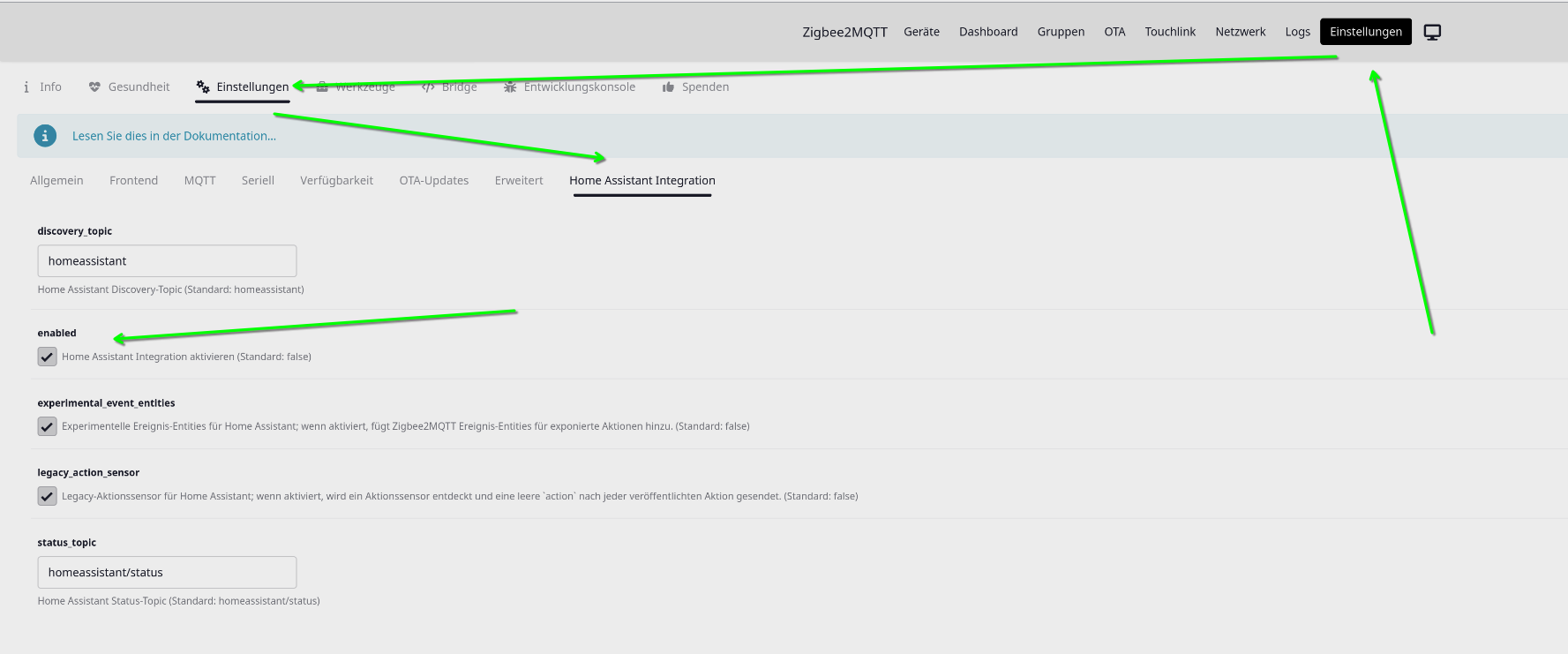Go to Geräte in the navbar
The height and width of the screenshot is (654, 1568).
921,32
